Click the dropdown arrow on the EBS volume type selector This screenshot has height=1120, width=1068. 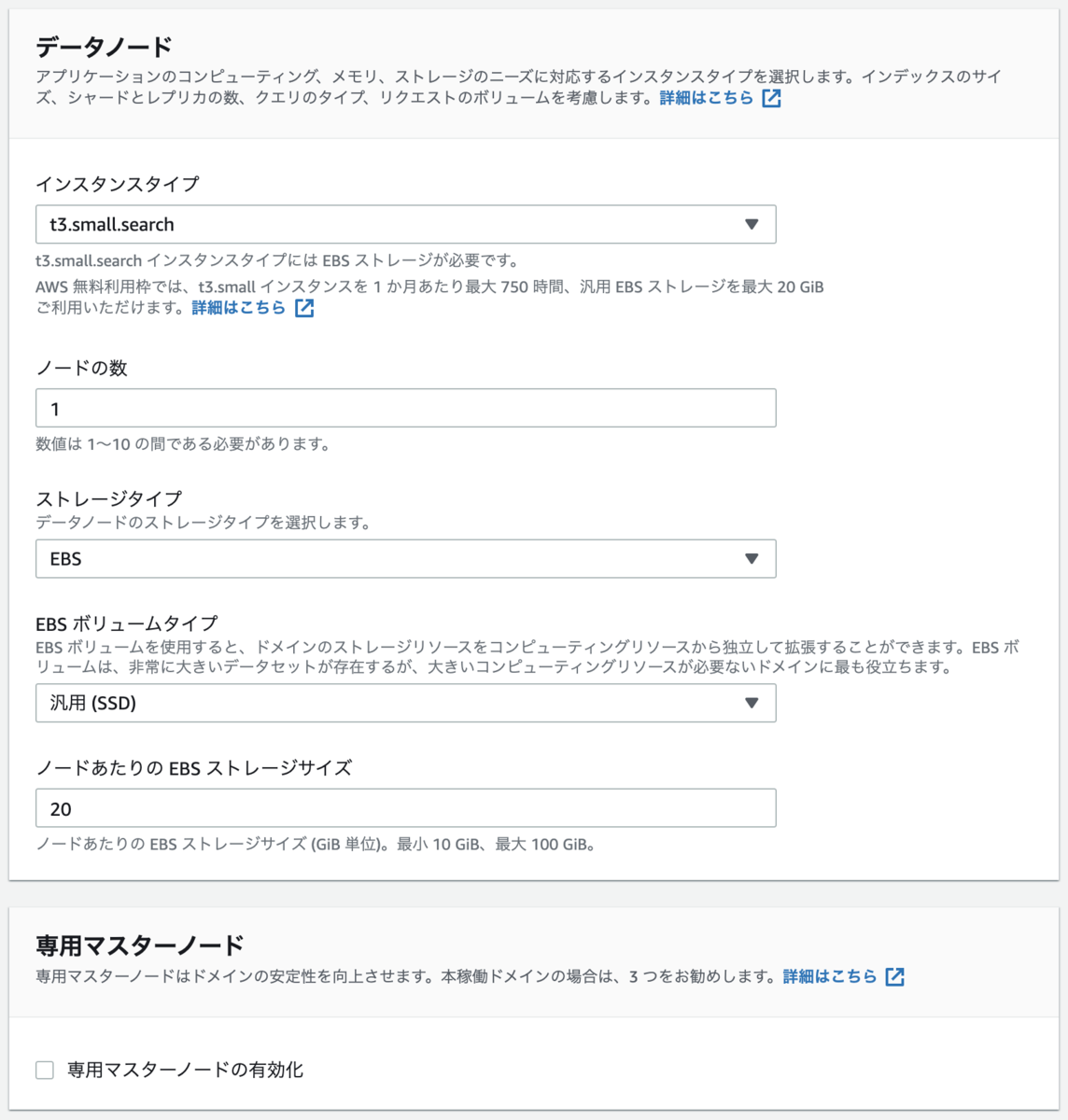(752, 703)
